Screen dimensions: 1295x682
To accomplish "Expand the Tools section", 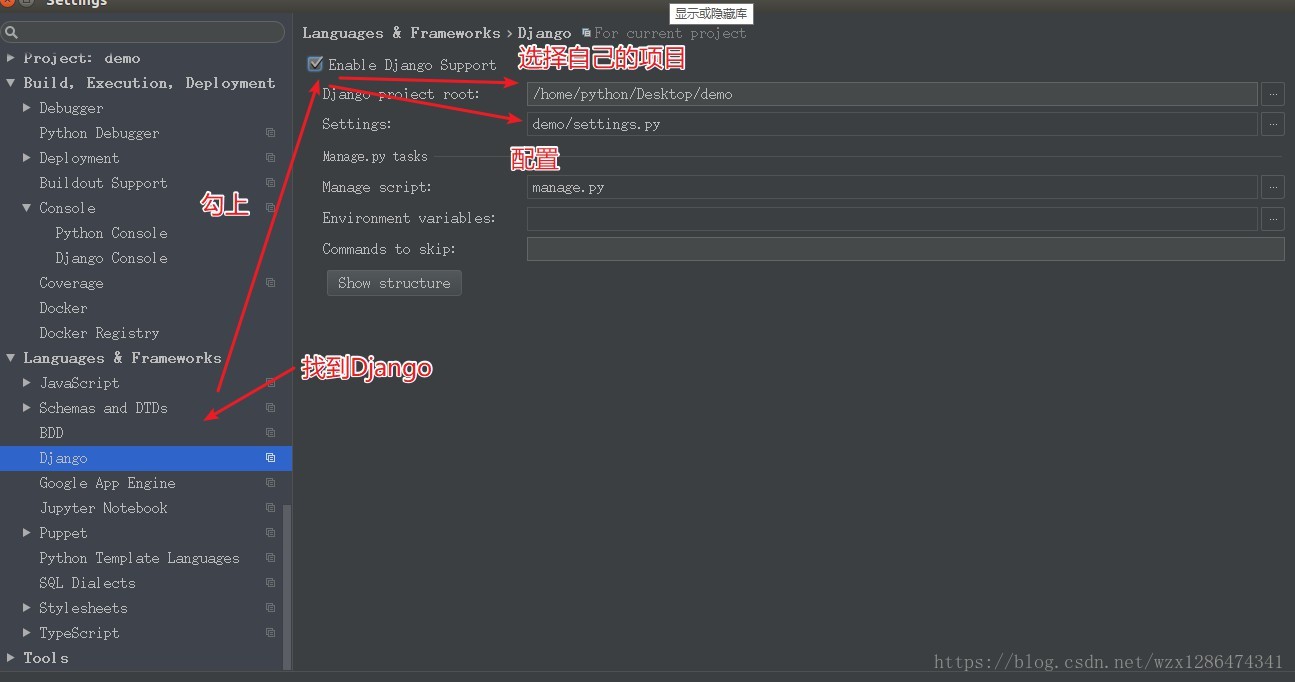I will (11, 658).
